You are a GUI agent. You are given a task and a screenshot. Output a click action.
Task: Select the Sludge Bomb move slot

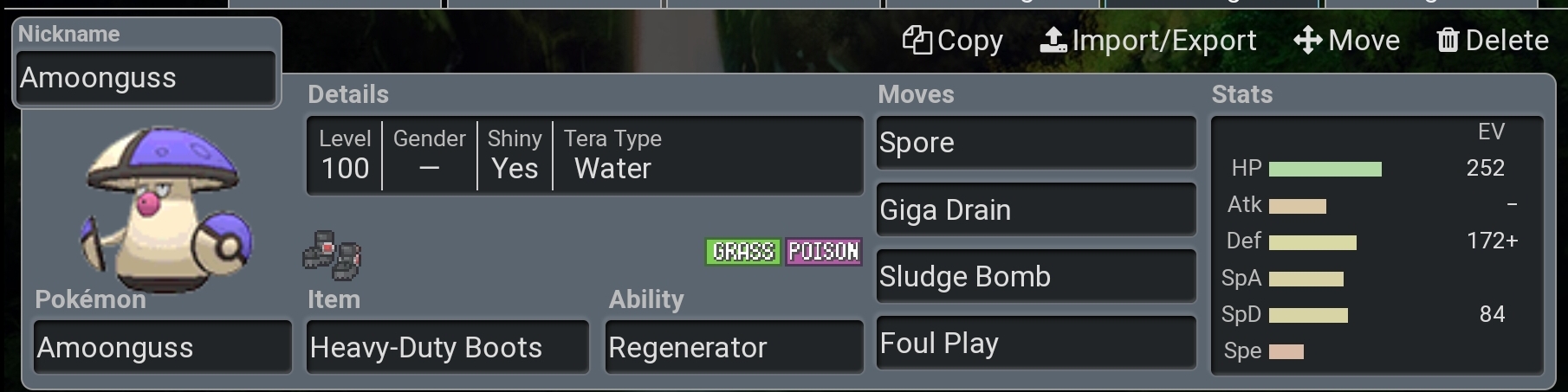[1036, 277]
